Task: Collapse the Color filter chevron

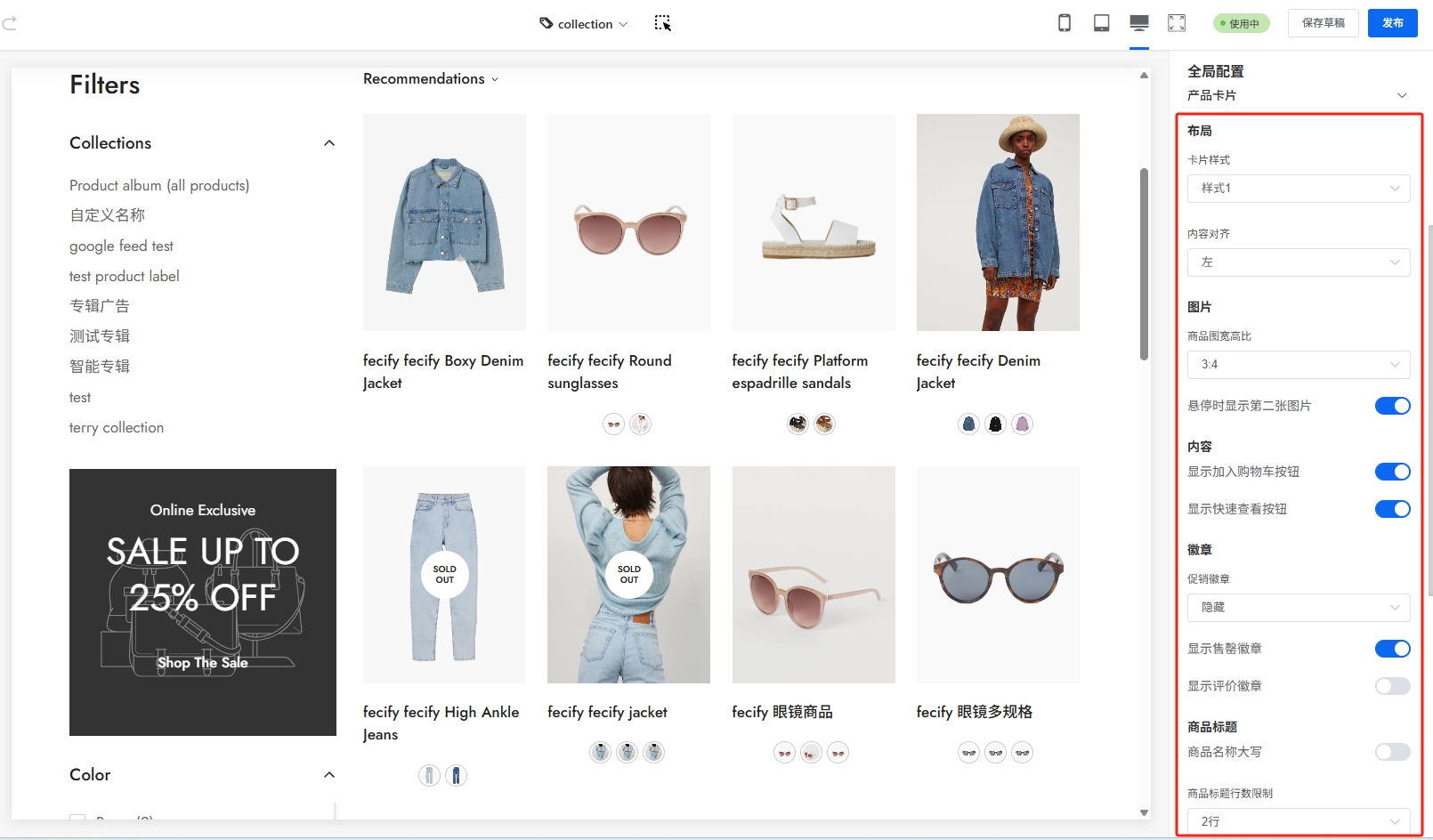Action: coord(329,775)
